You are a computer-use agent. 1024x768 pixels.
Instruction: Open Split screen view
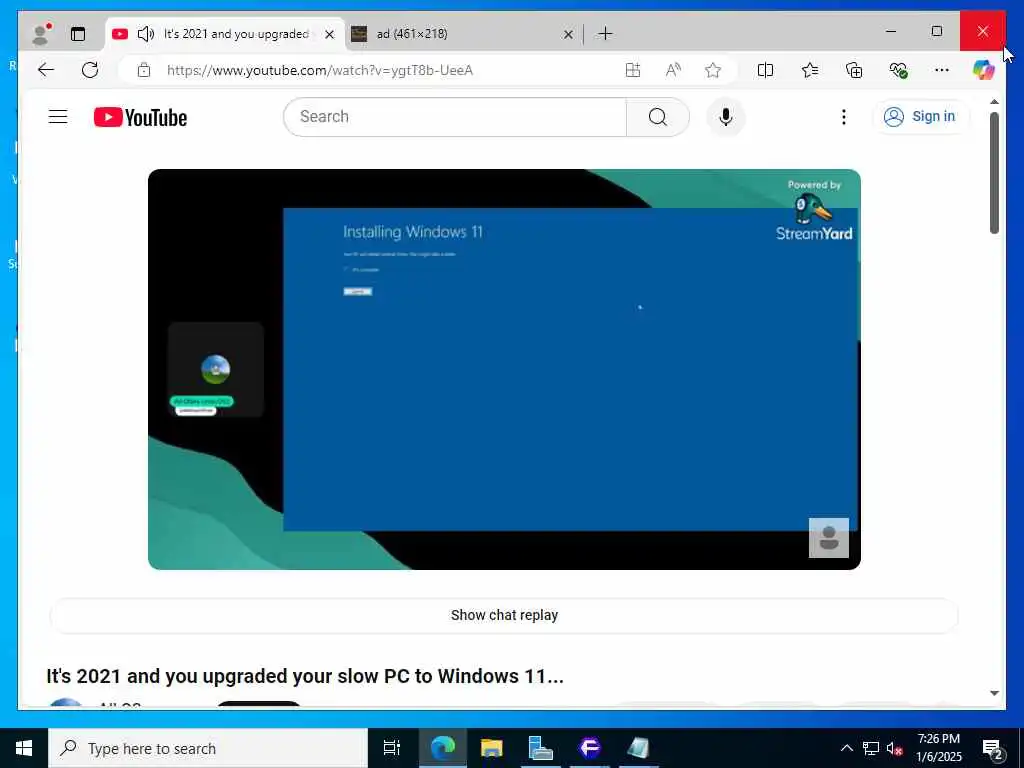pyautogui.click(x=765, y=70)
